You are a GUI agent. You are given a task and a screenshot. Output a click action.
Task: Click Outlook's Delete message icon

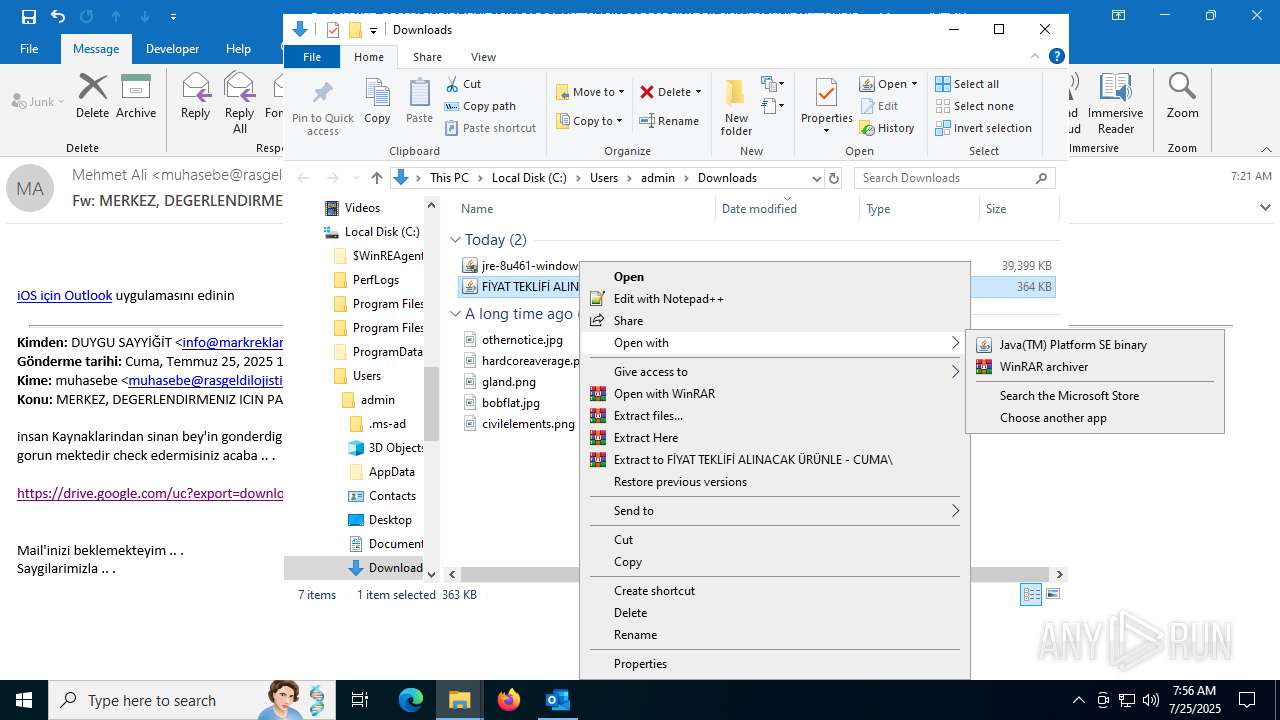pos(92,88)
